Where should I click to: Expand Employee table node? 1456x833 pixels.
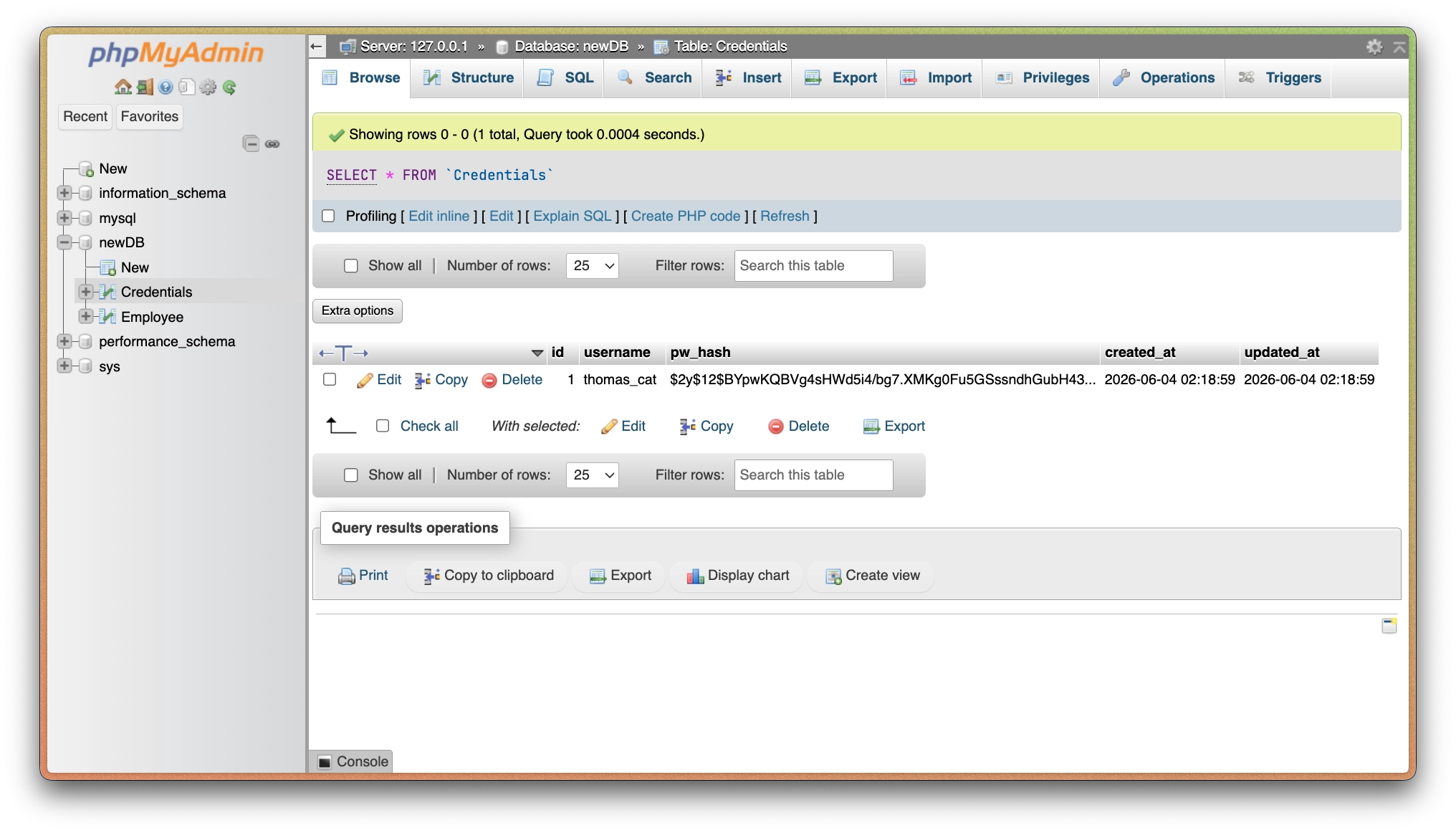click(x=86, y=316)
